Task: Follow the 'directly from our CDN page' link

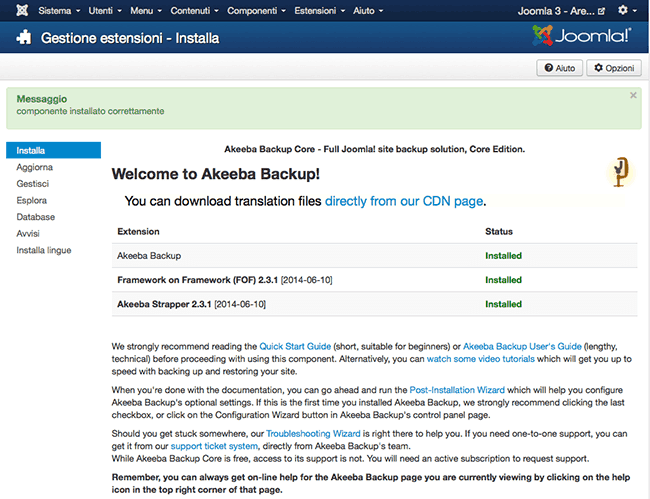Action: coord(404,201)
